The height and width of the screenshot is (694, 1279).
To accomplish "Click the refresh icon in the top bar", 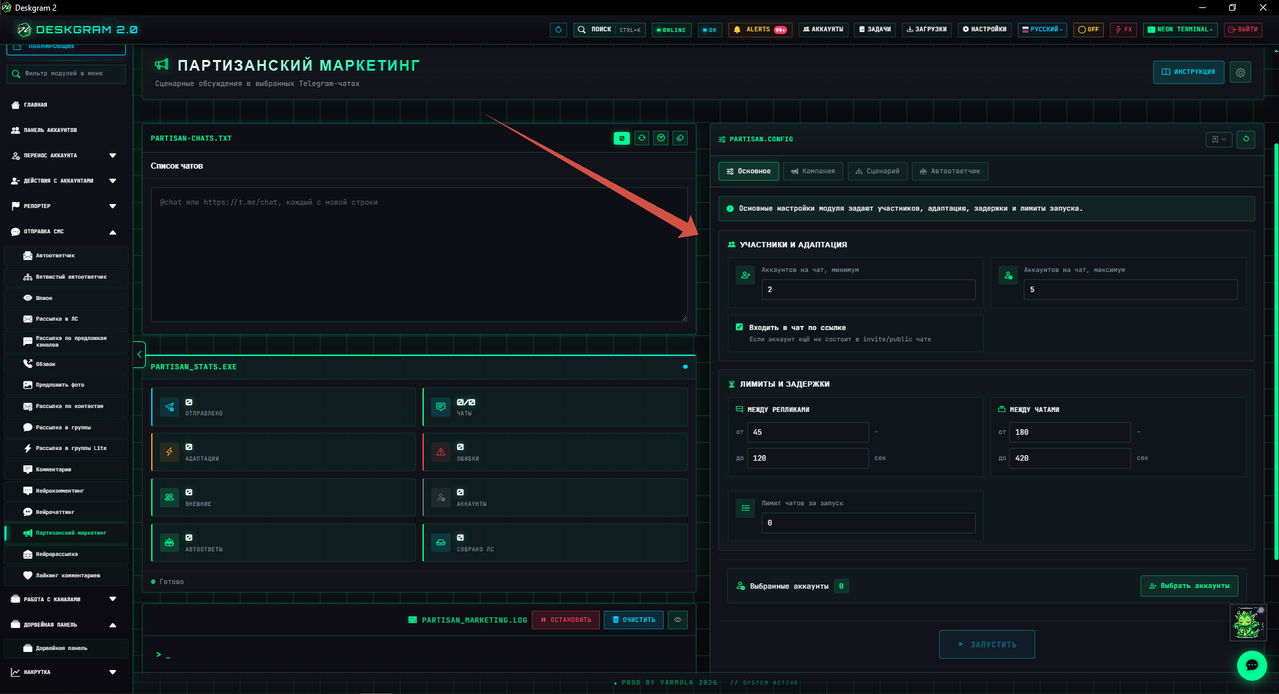I will (x=558, y=30).
